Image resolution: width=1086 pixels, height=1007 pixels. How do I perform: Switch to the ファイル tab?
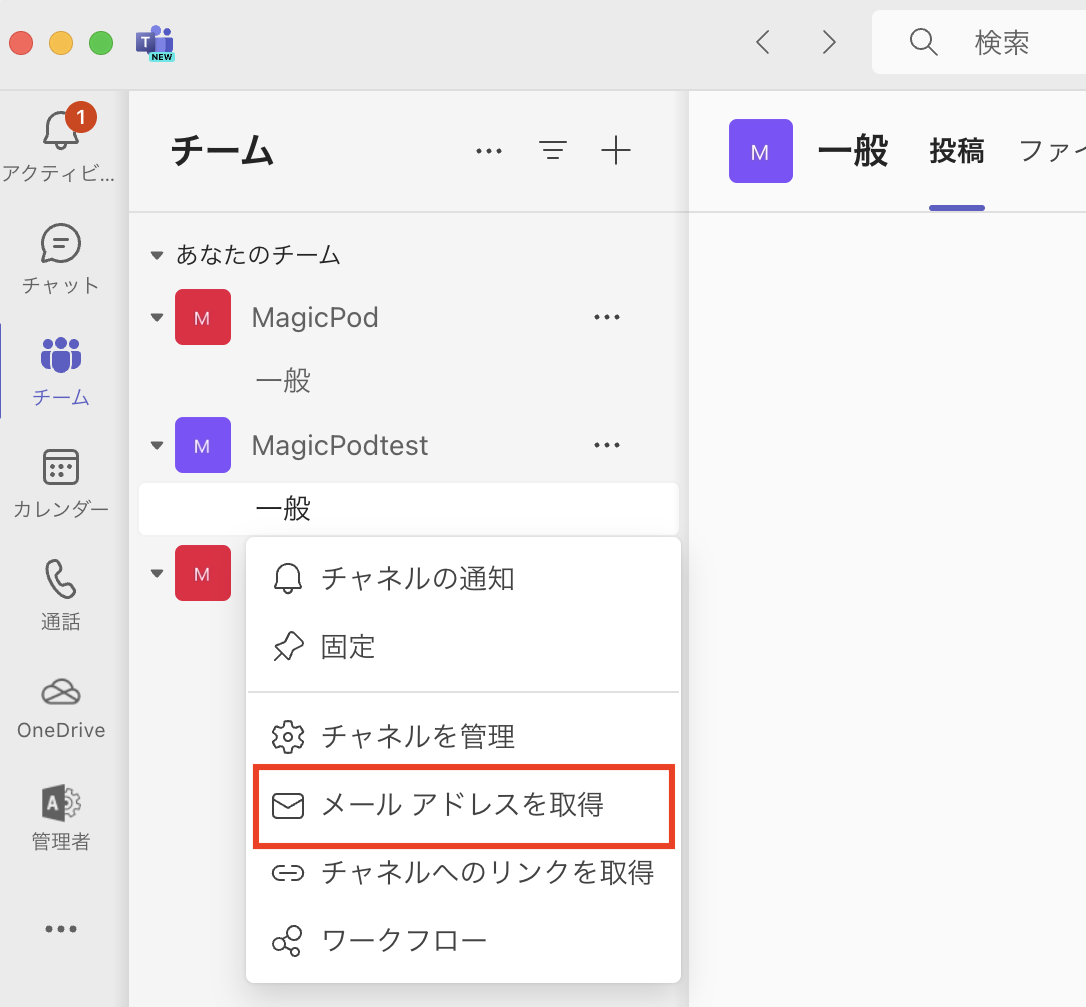(1052, 151)
